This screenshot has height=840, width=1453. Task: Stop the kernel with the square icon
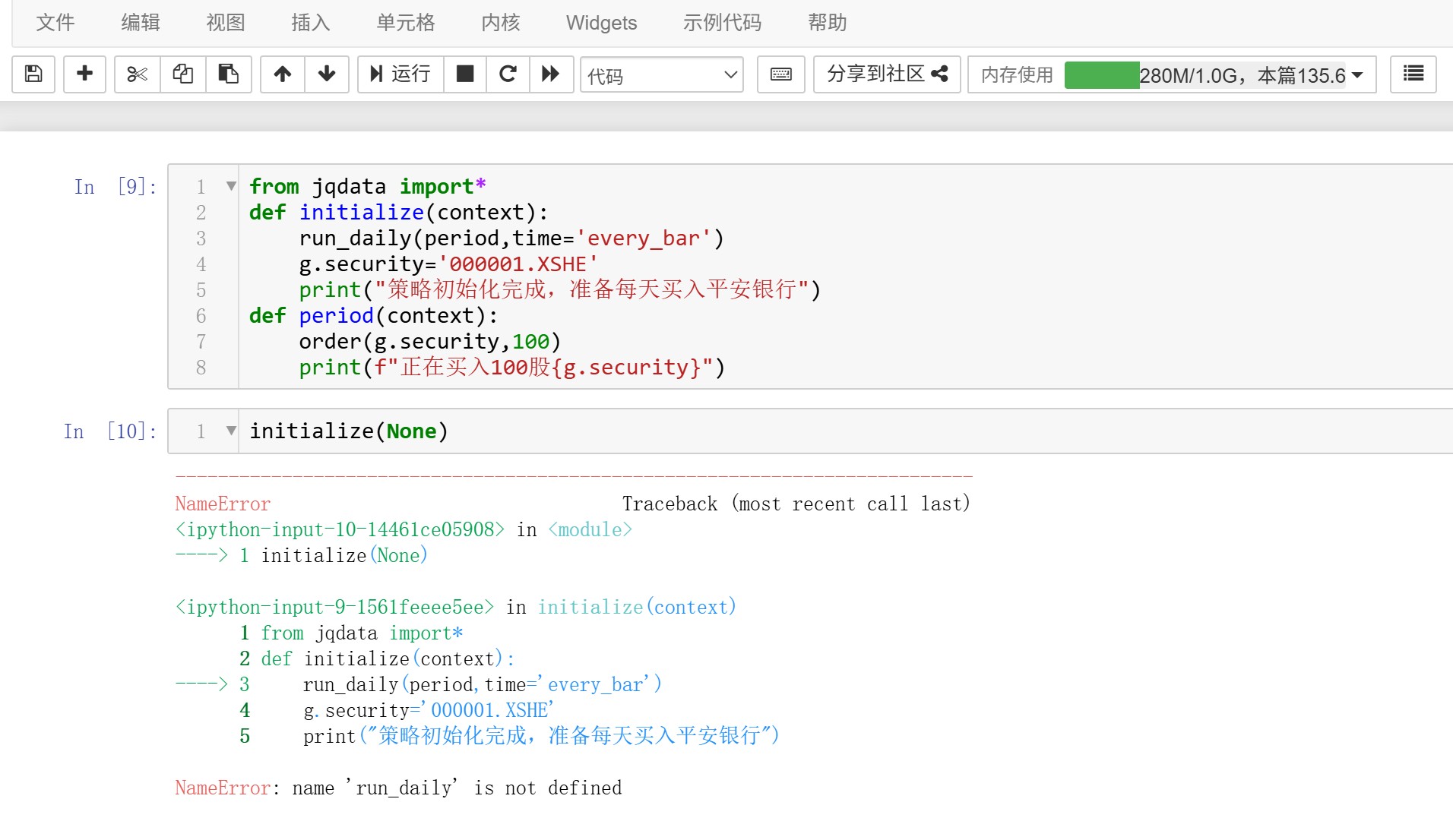click(x=464, y=74)
